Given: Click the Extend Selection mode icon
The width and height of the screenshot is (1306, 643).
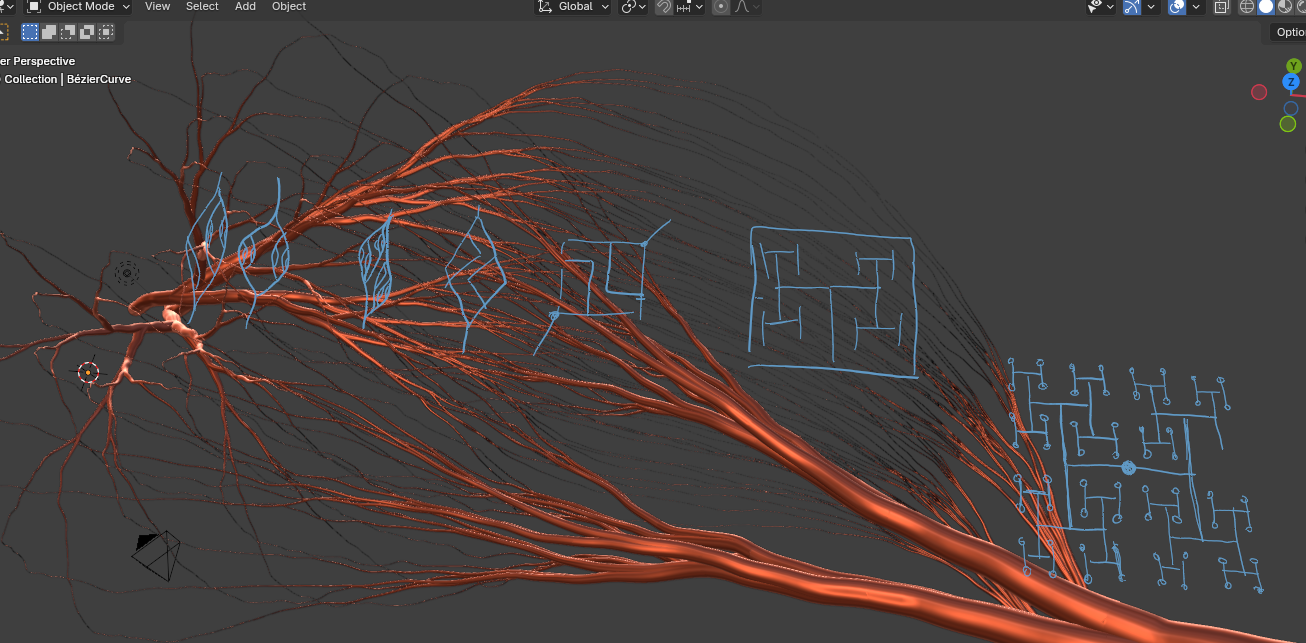Looking at the screenshot, I should coord(49,32).
